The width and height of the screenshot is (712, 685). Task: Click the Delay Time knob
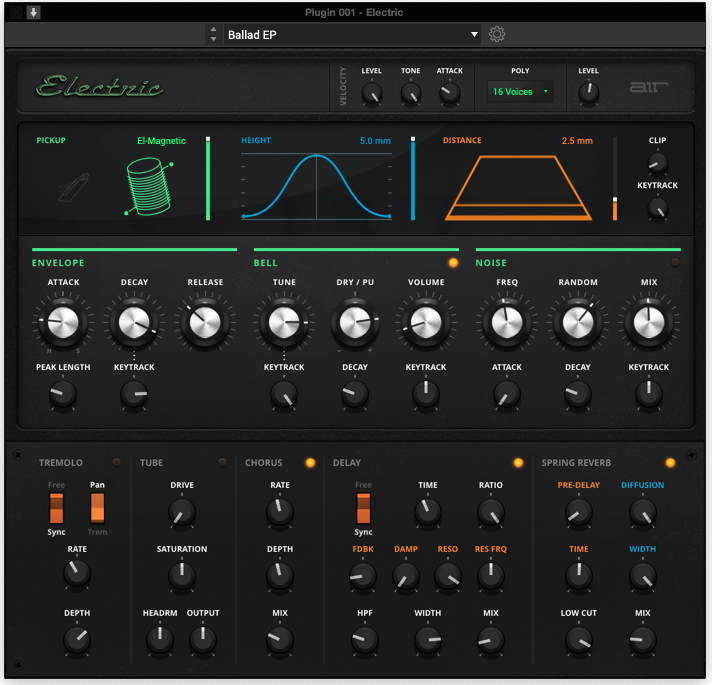(428, 512)
